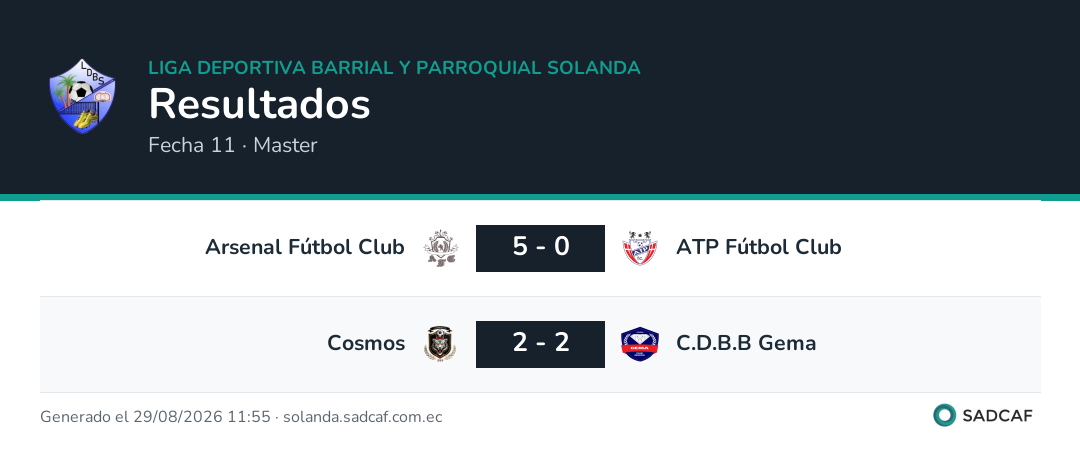
Task: Click the Cosmos vs Gema match row
Action: click(540, 344)
